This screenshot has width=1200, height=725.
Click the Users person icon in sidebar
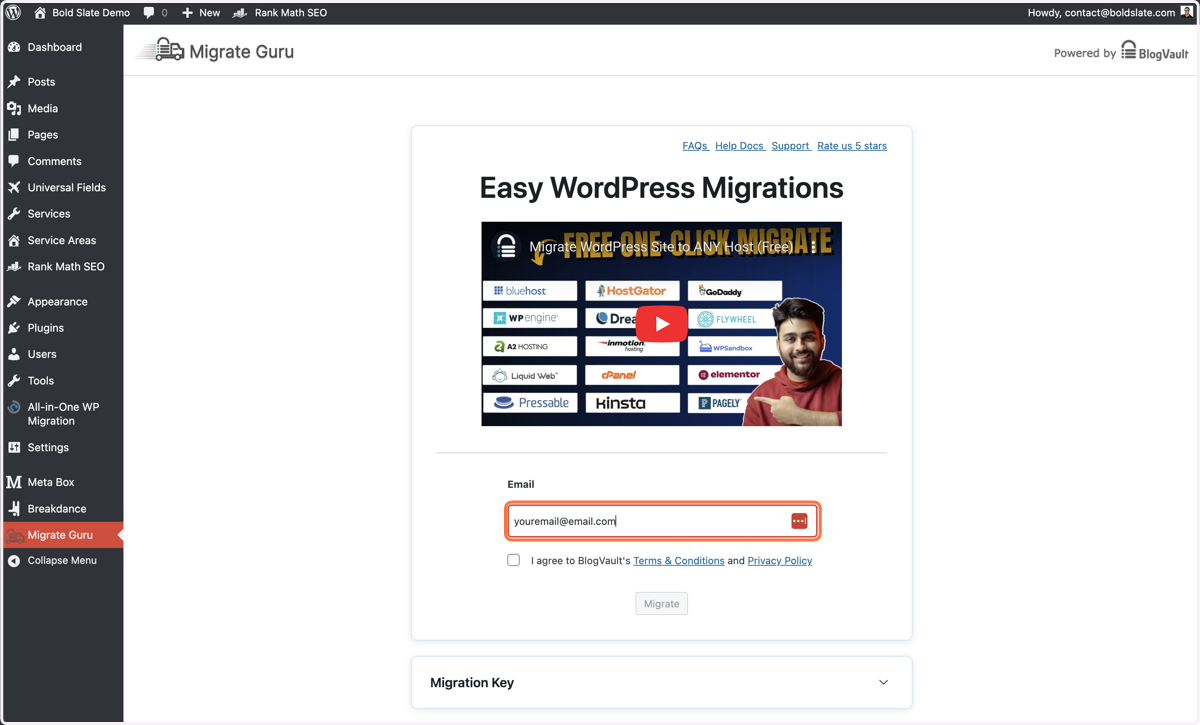pyautogui.click(x=14, y=354)
